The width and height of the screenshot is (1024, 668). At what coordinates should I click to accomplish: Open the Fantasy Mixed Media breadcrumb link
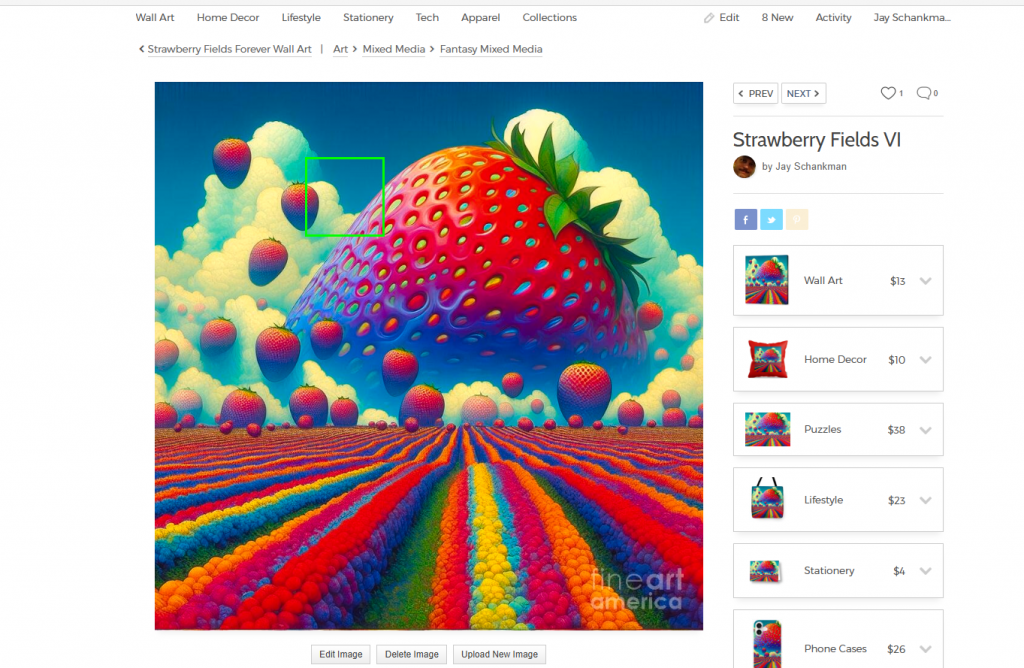[x=491, y=49]
